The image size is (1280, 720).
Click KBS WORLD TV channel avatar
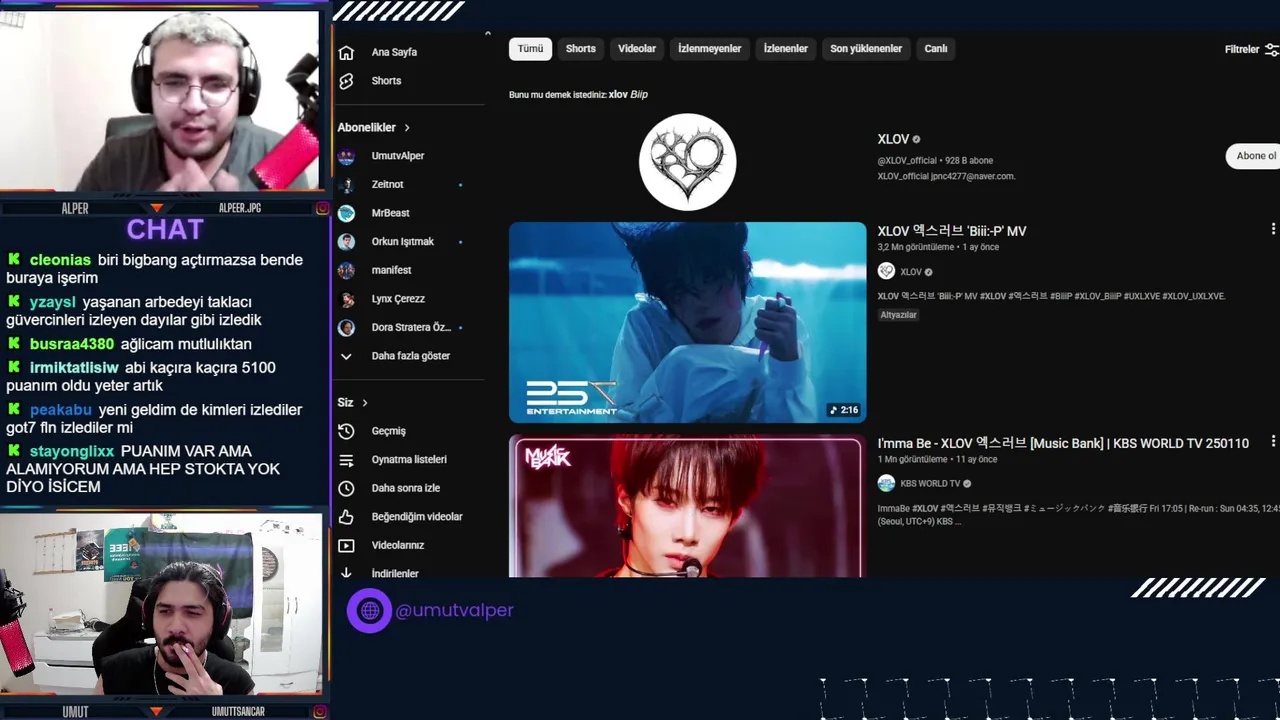tap(886, 483)
